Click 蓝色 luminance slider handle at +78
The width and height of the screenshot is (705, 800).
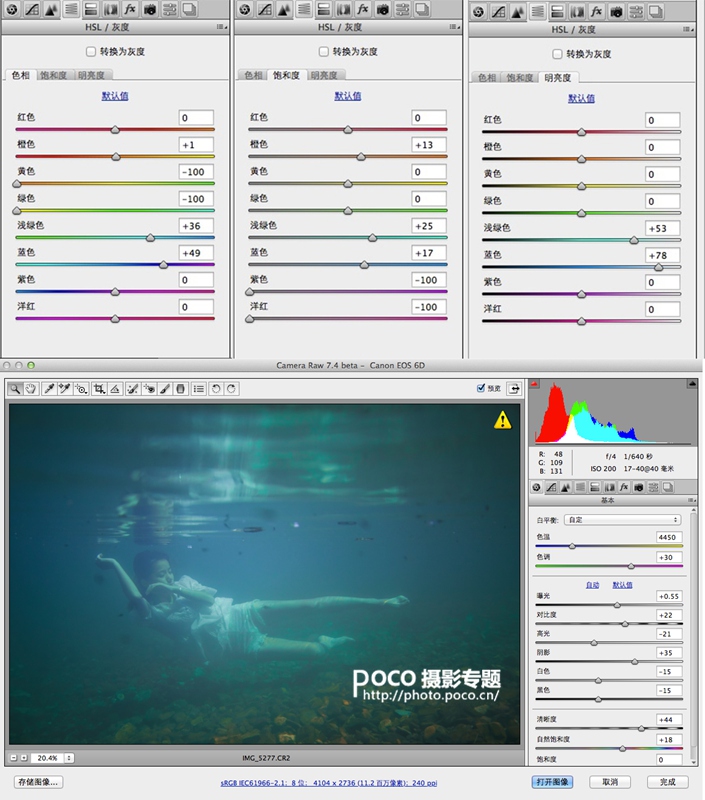(659, 267)
